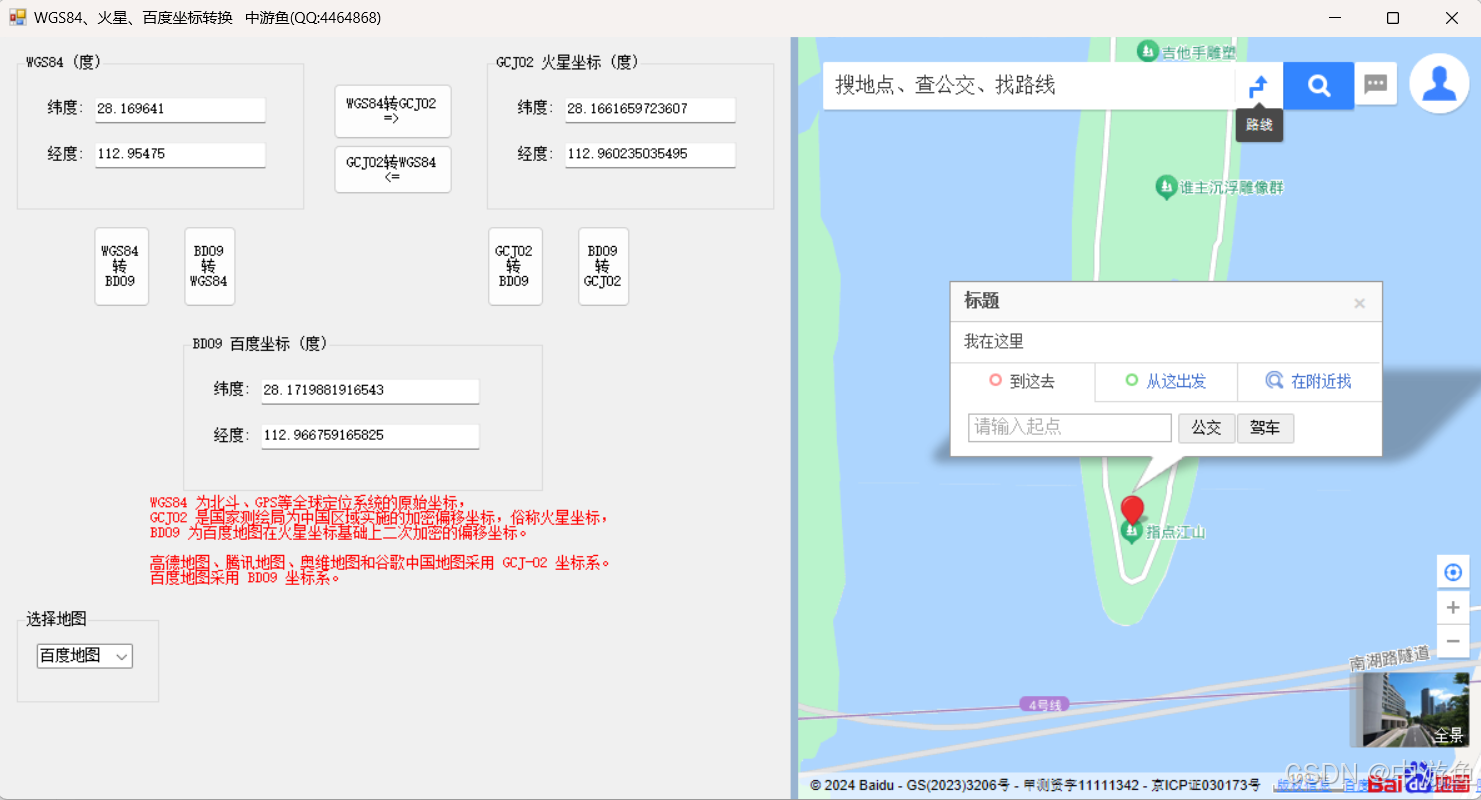Click the map search box 搜地点、查公交、找路线

coord(1029,86)
